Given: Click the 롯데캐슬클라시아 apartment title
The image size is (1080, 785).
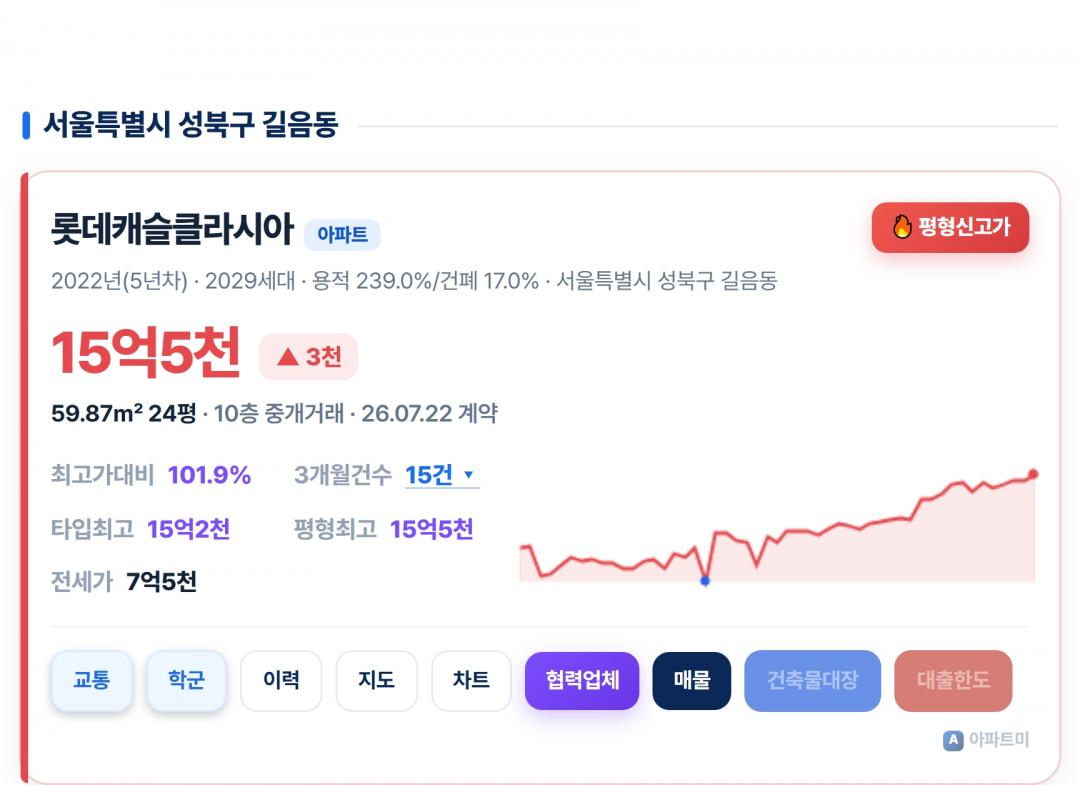Looking at the screenshot, I should pyautogui.click(x=172, y=229).
